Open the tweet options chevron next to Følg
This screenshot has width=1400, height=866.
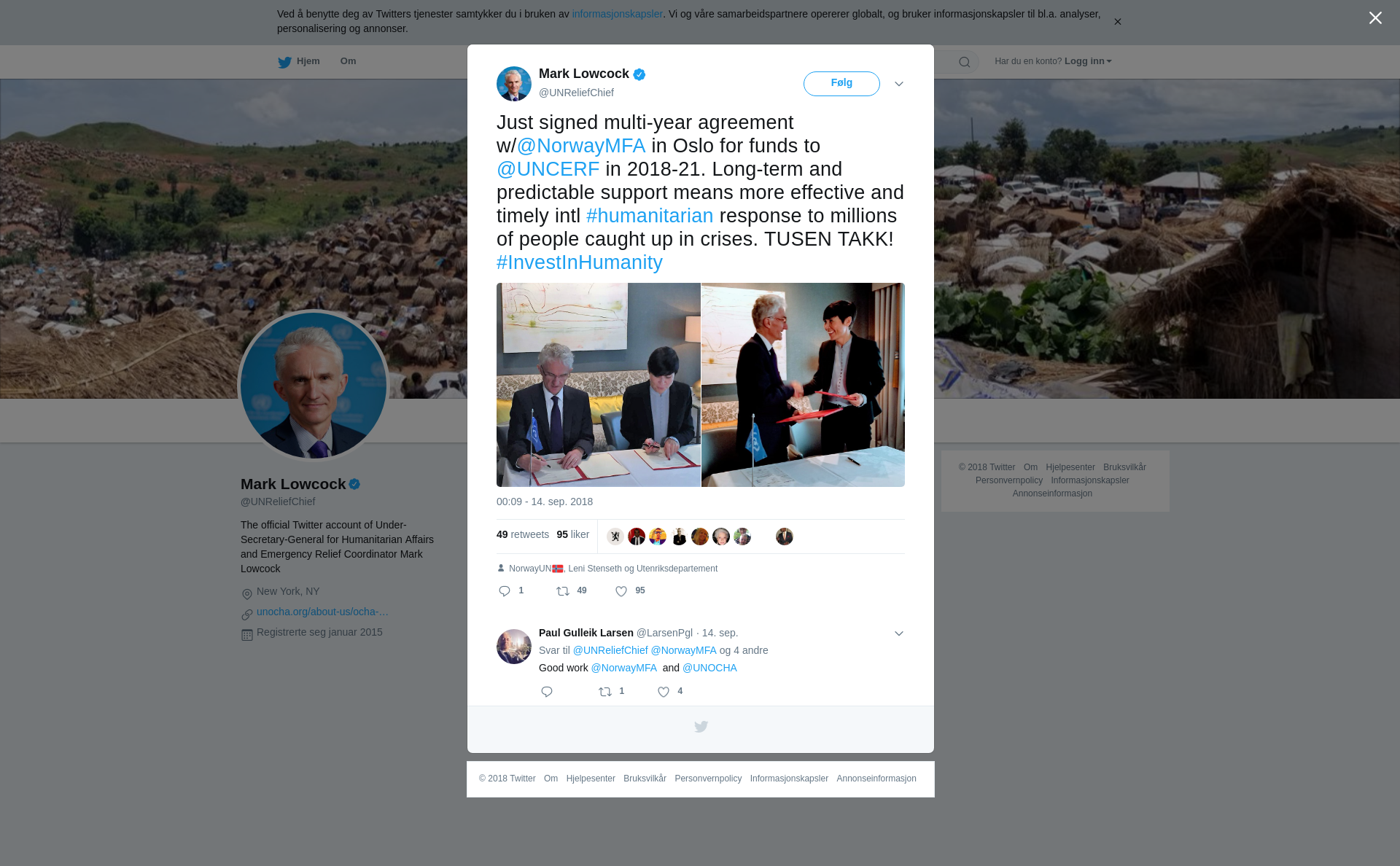click(899, 84)
